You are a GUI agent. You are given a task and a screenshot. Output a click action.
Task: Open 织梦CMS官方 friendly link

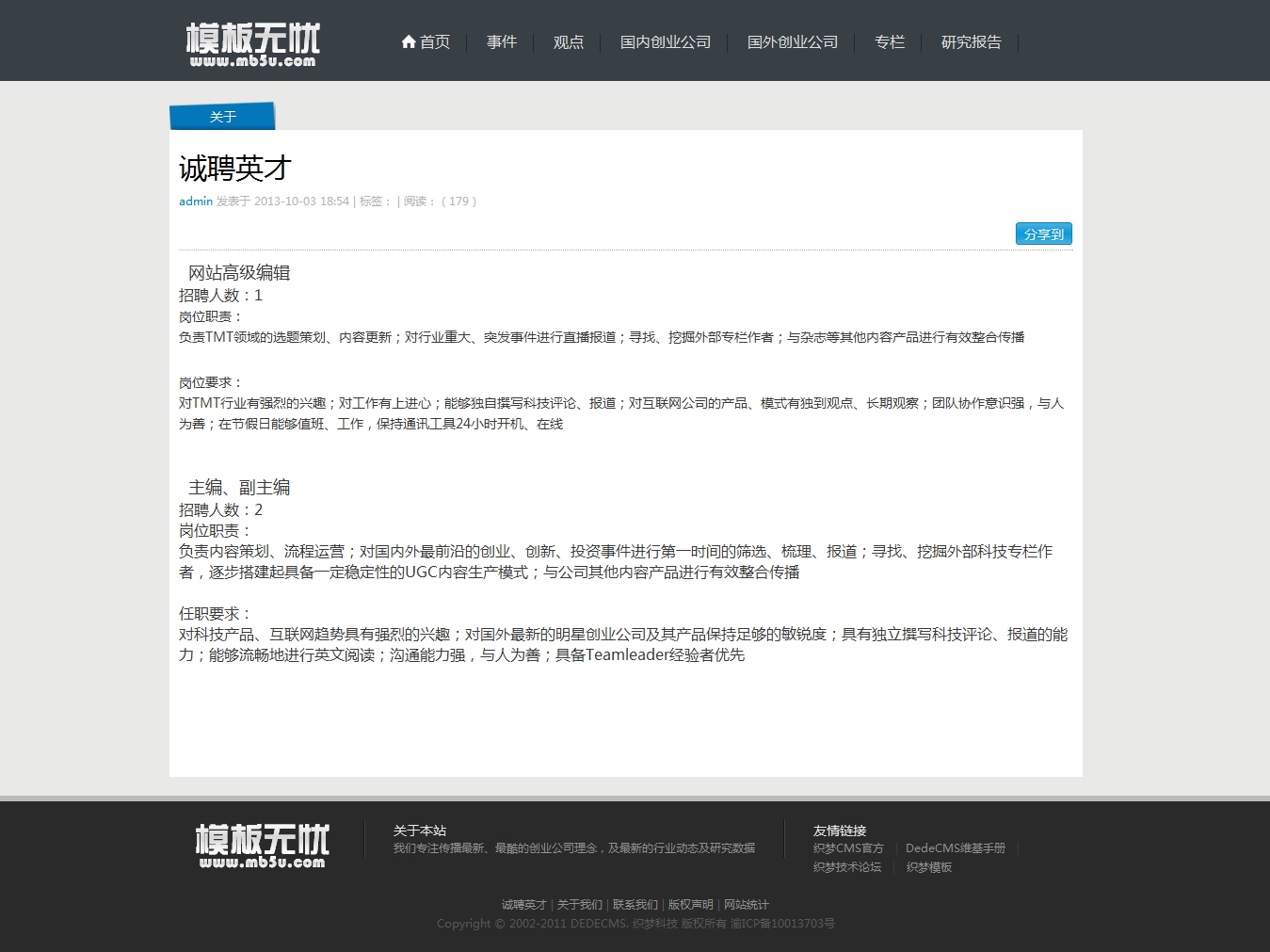[x=848, y=848]
